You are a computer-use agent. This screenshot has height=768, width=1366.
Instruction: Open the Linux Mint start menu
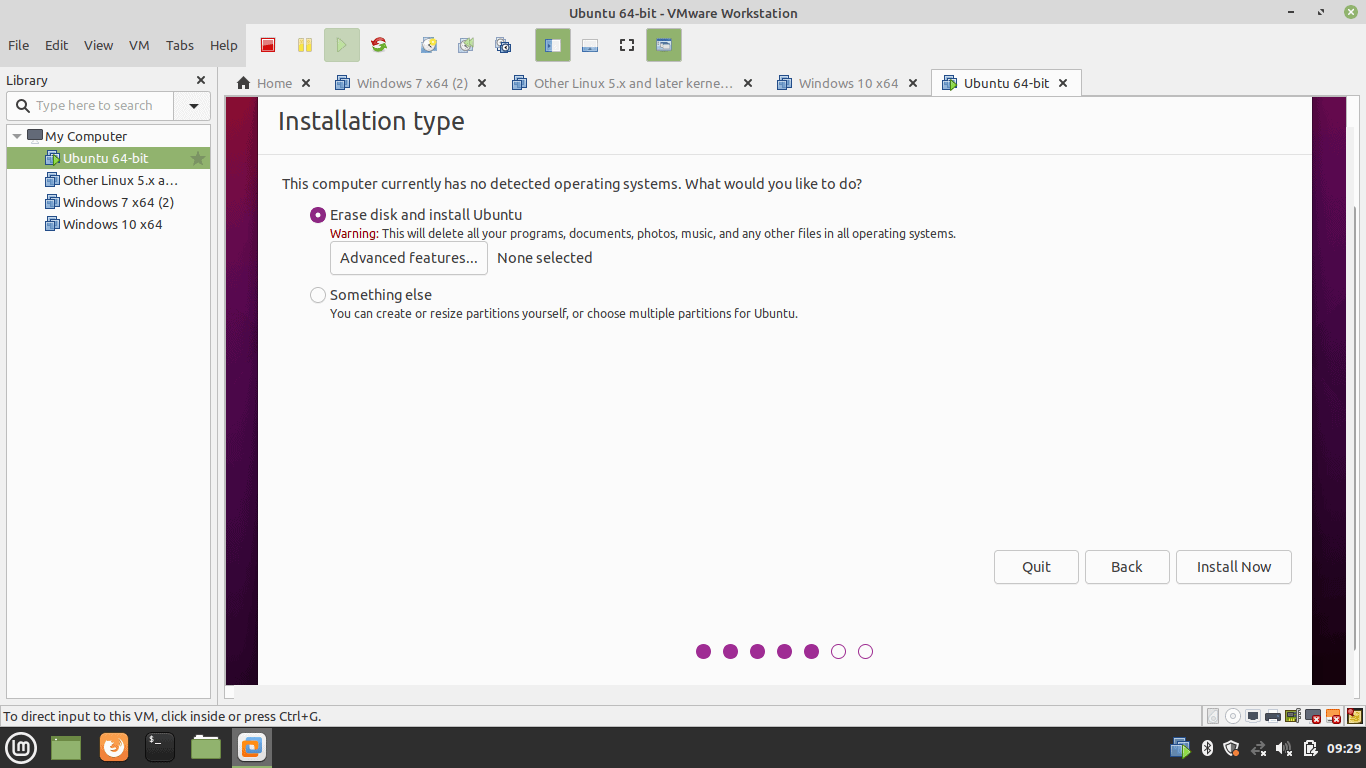click(x=22, y=747)
